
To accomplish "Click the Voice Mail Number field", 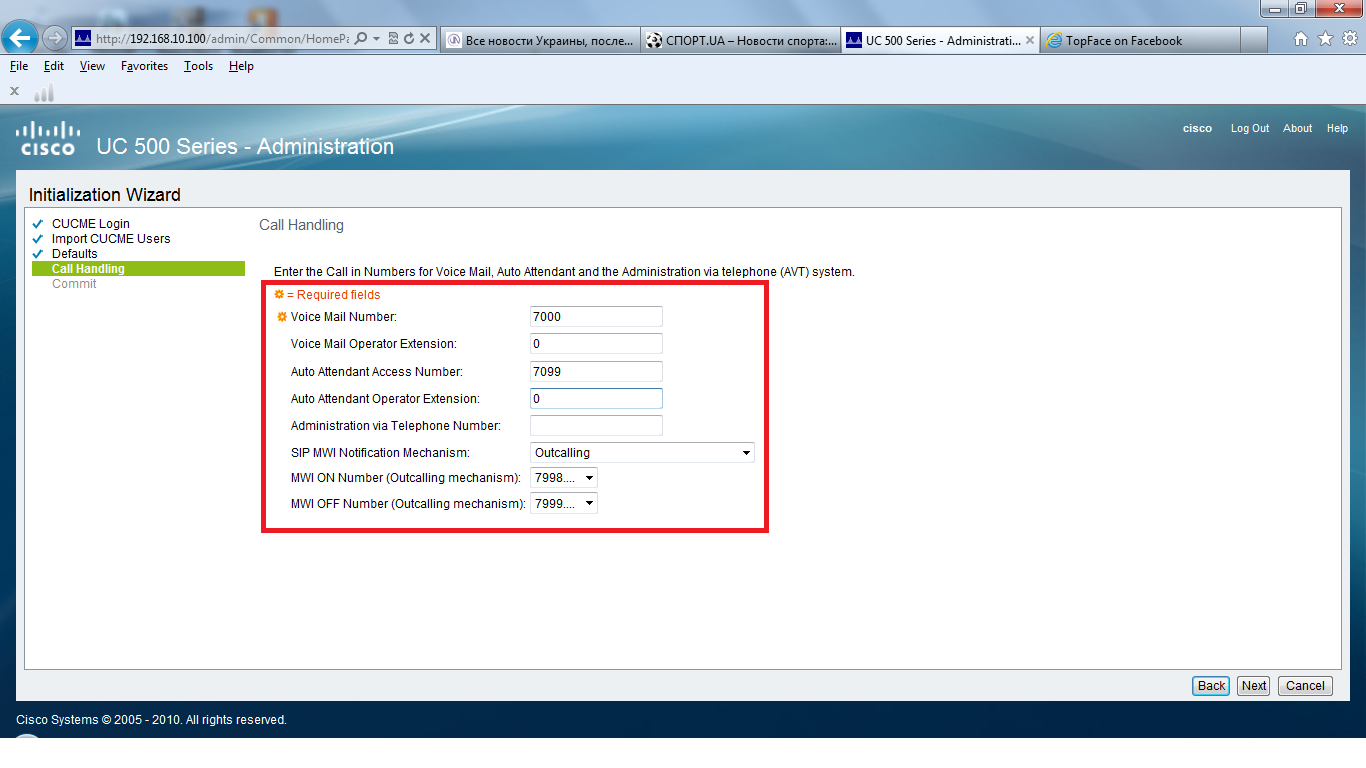I will 595,316.
